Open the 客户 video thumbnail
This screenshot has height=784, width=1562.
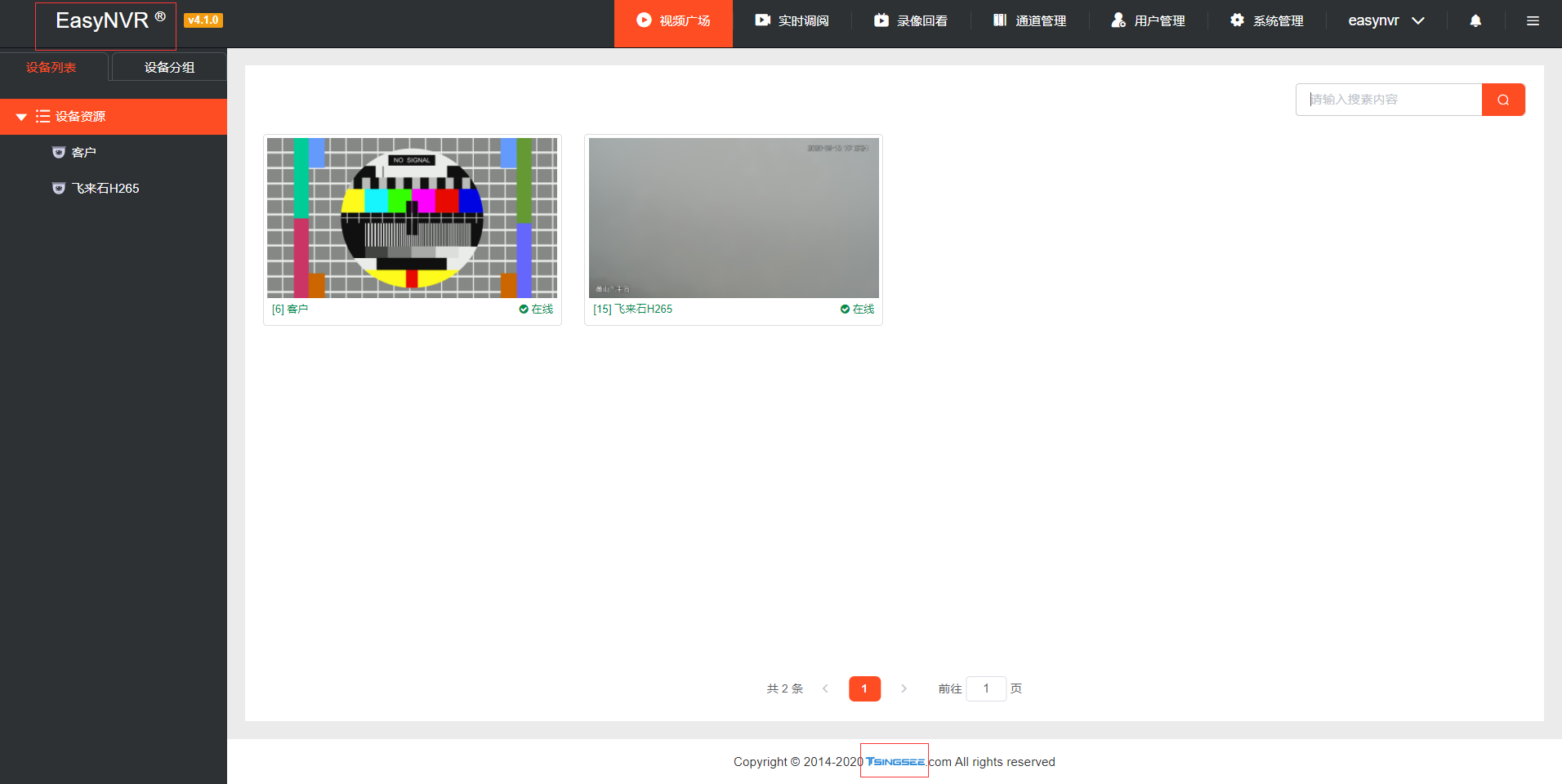coord(412,217)
